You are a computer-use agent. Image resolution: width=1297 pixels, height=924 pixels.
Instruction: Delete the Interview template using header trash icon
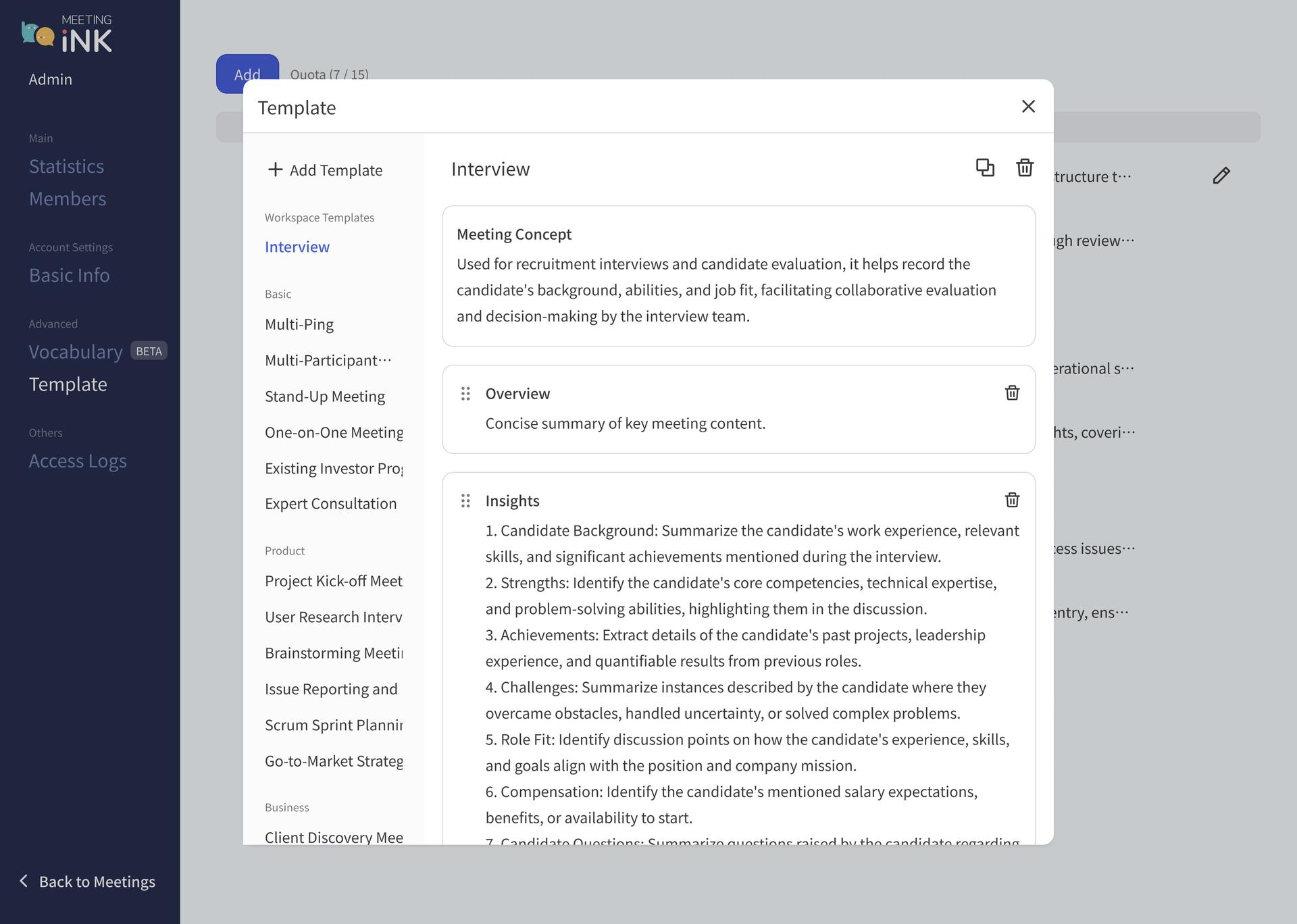pos(1024,168)
